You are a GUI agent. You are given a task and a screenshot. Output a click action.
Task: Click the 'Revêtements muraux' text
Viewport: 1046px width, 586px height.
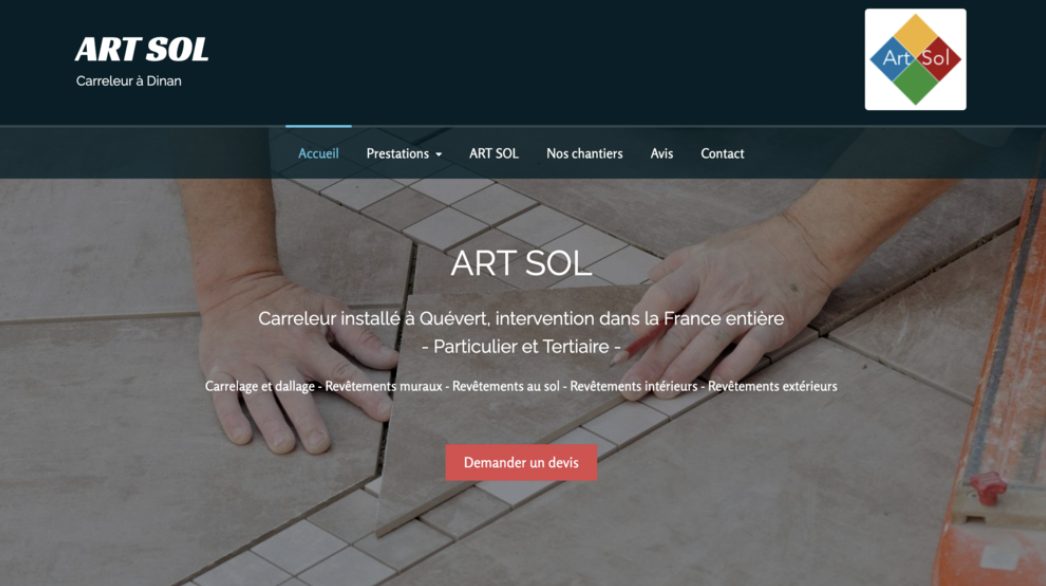pyautogui.click(x=384, y=386)
